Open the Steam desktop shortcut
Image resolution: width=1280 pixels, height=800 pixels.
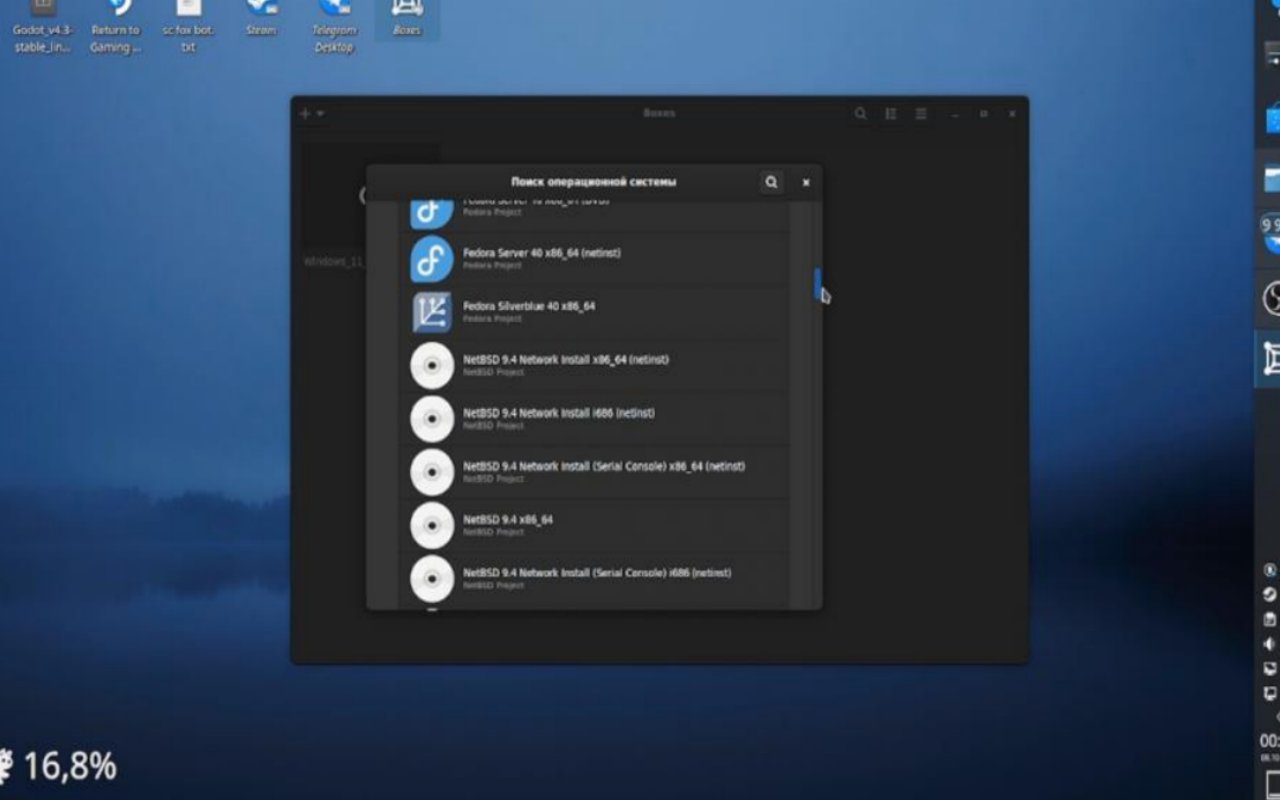pyautogui.click(x=261, y=20)
